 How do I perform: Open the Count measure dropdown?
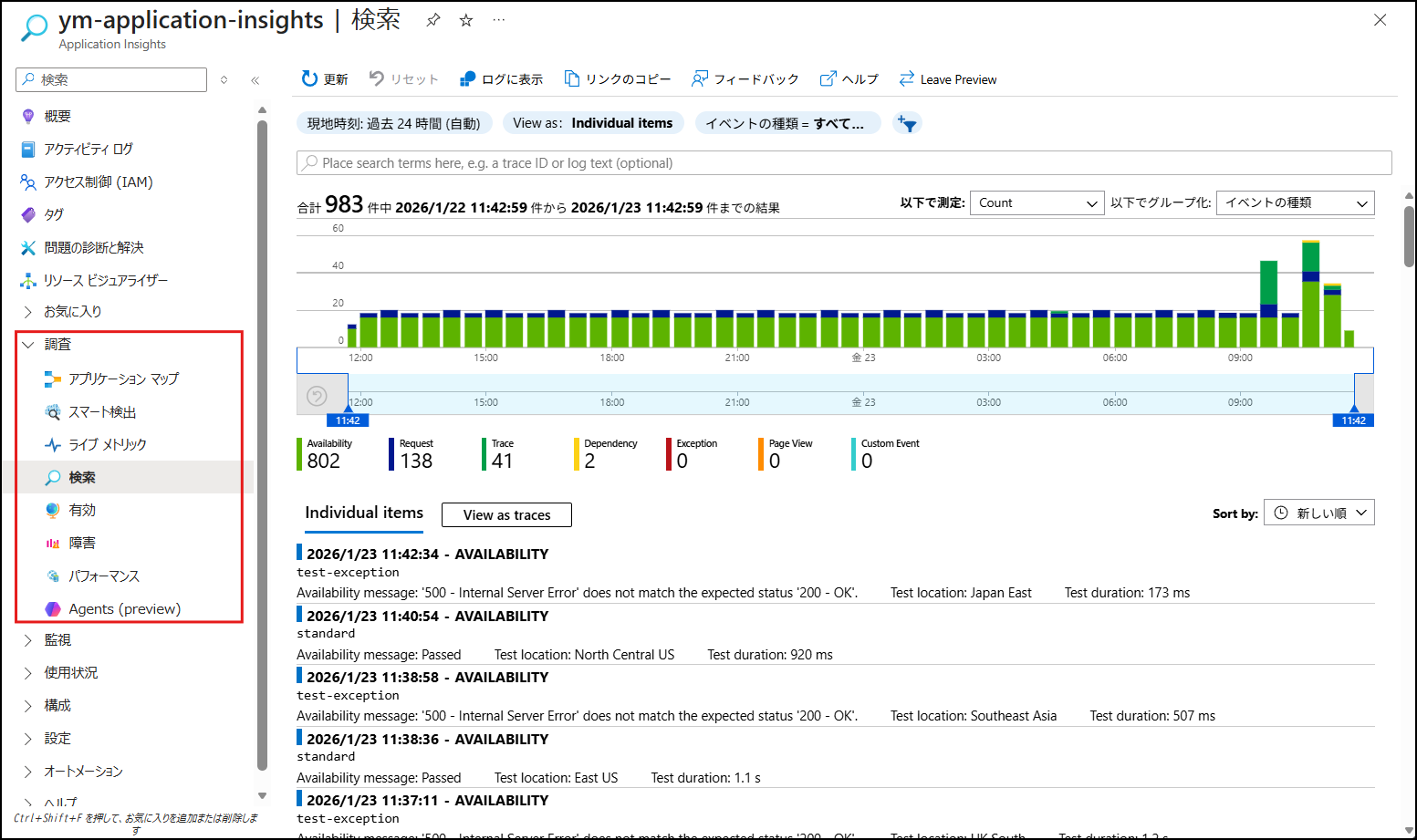pyautogui.click(x=1037, y=202)
